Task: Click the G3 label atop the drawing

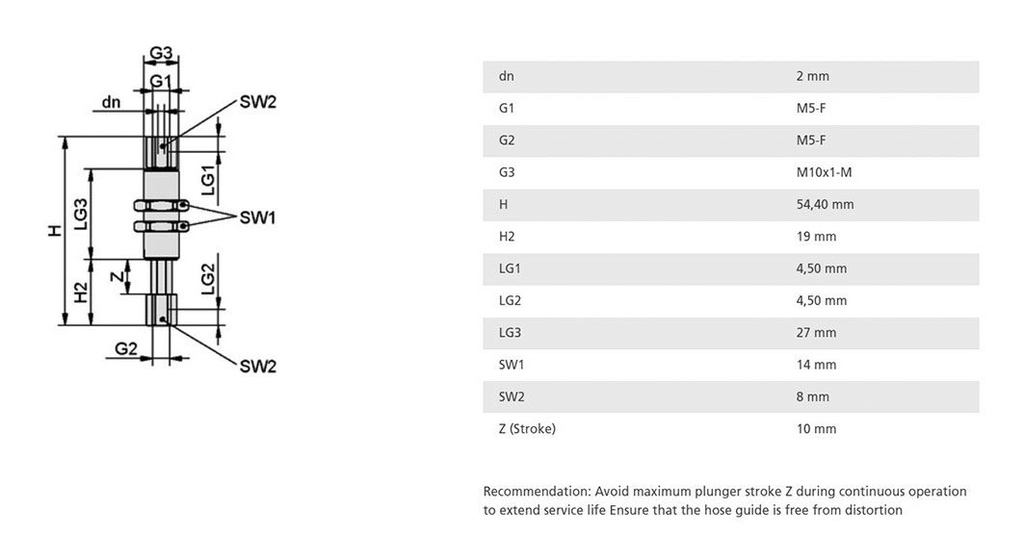Action: click(x=161, y=52)
